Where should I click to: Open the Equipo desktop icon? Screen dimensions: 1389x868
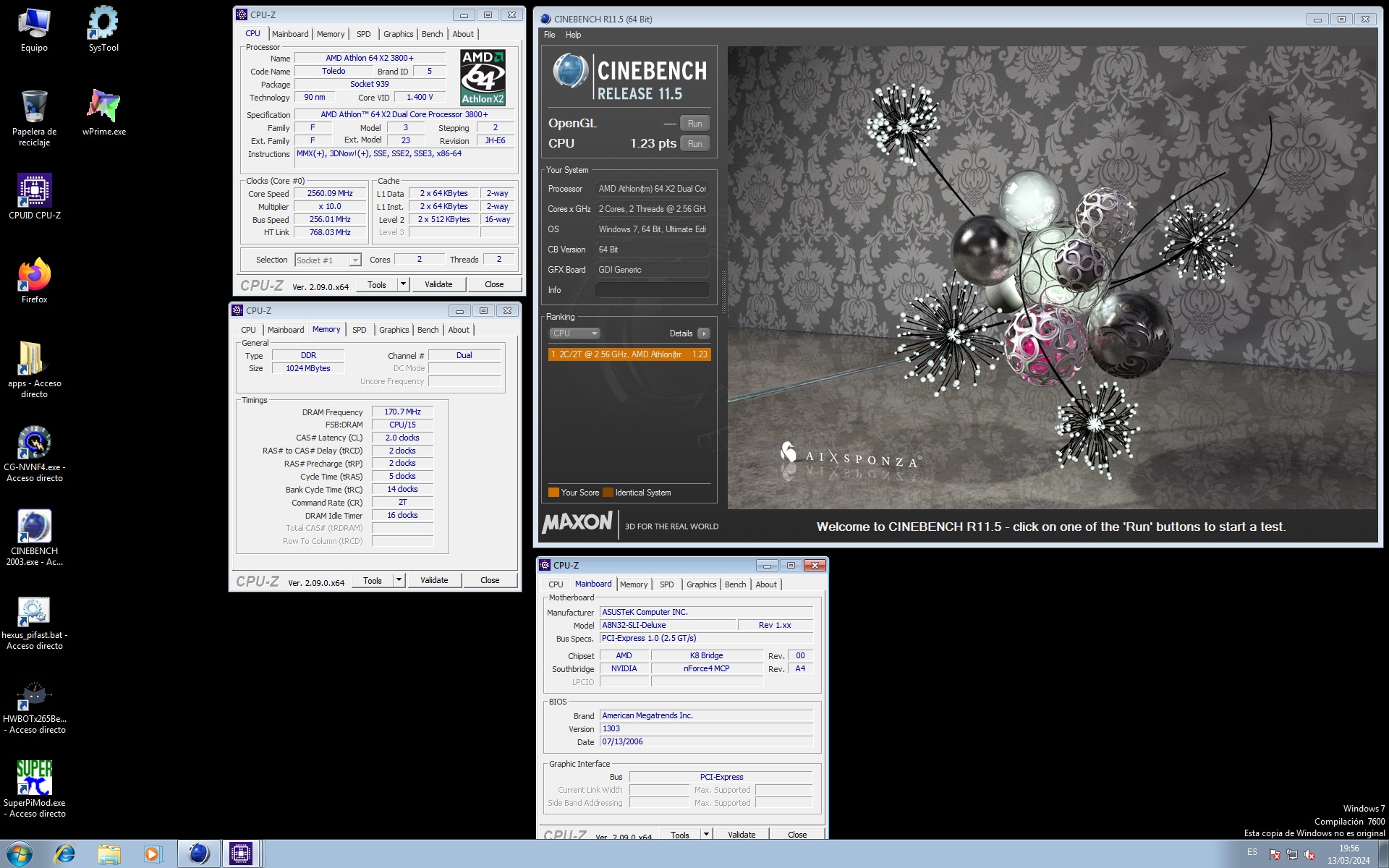pos(34,30)
